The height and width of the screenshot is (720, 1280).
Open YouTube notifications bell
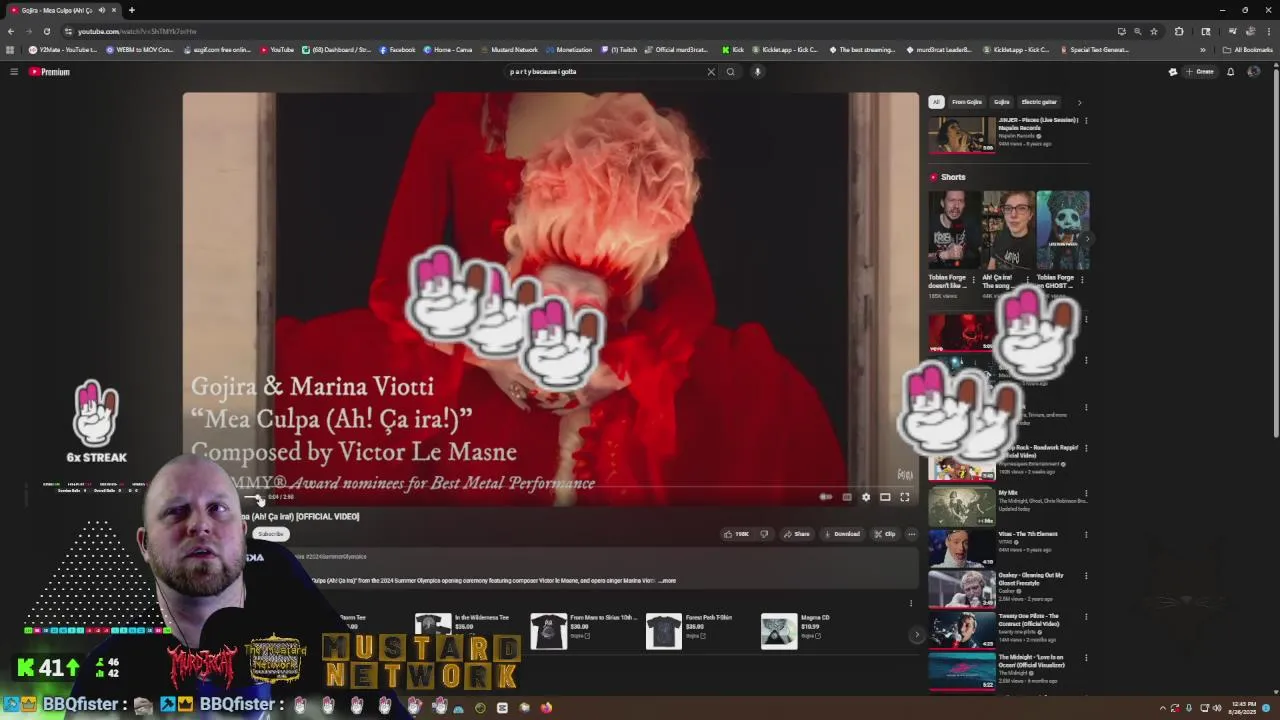coord(1231,72)
